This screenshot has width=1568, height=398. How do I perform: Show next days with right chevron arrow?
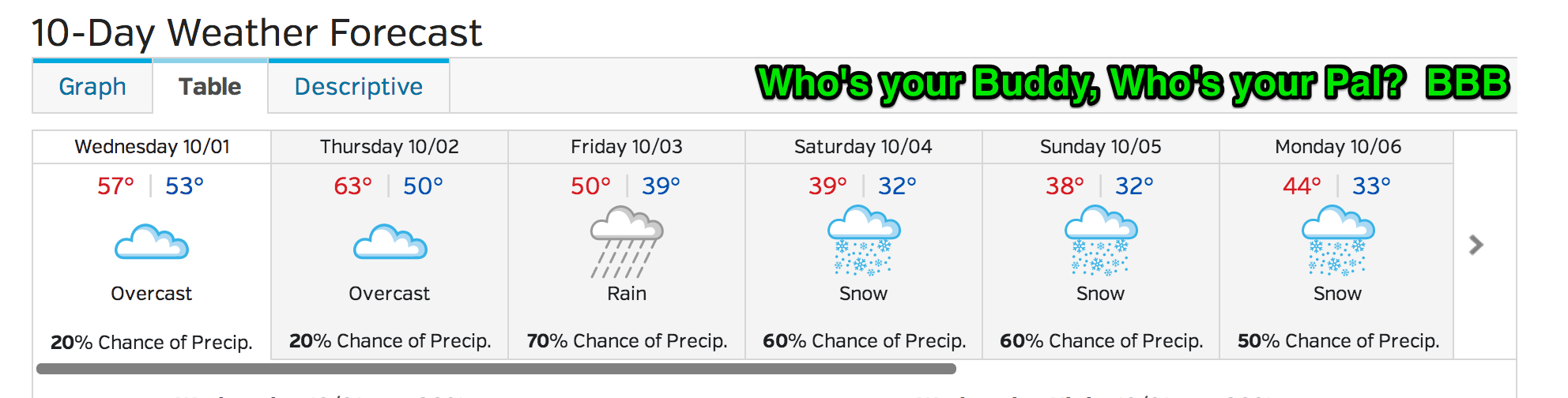point(1476,245)
